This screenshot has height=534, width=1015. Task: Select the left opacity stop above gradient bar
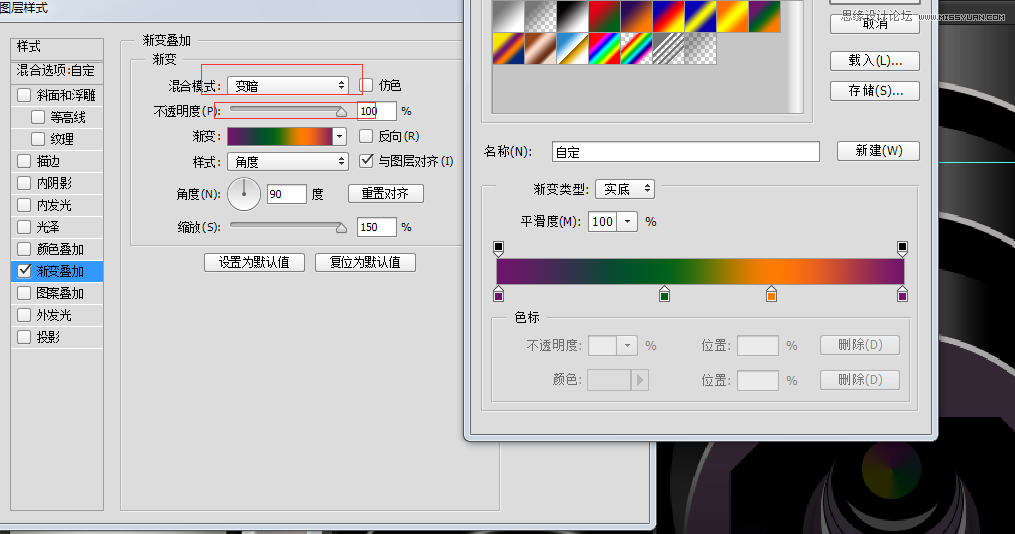click(x=498, y=249)
